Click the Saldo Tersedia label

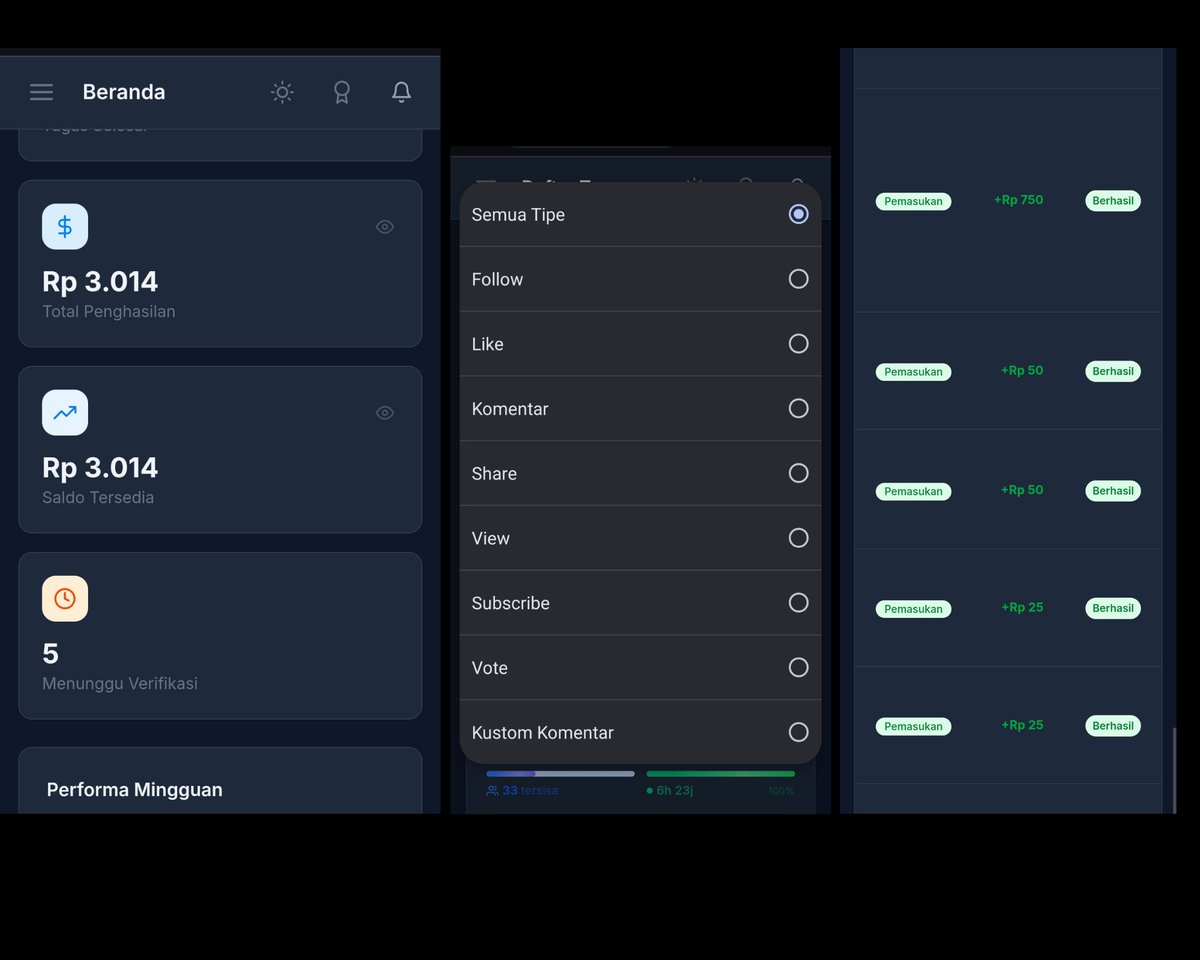(98, 498)
